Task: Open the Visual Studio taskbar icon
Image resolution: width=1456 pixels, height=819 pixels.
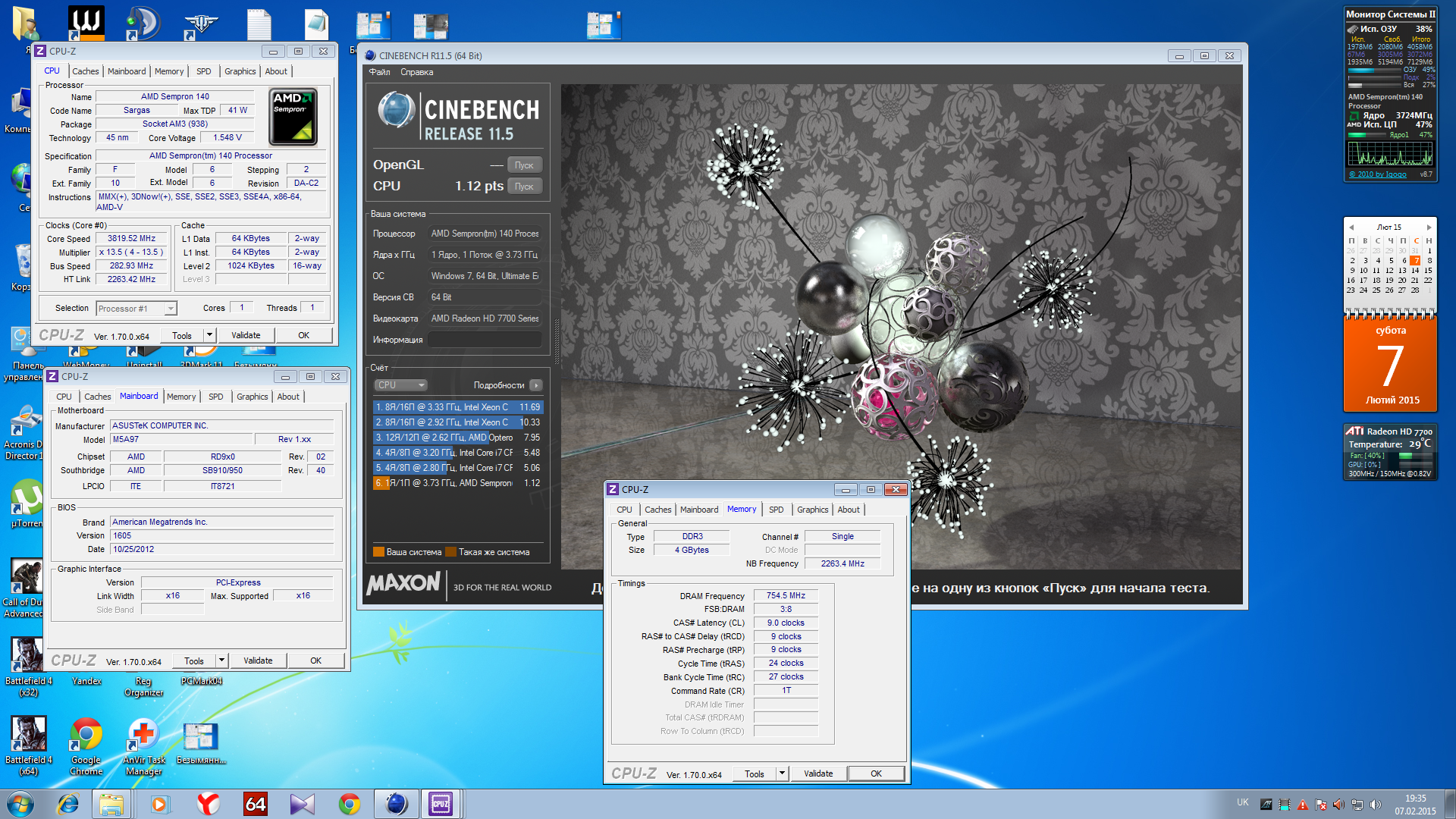Action: pyautogui.click(x=302, y=804)
